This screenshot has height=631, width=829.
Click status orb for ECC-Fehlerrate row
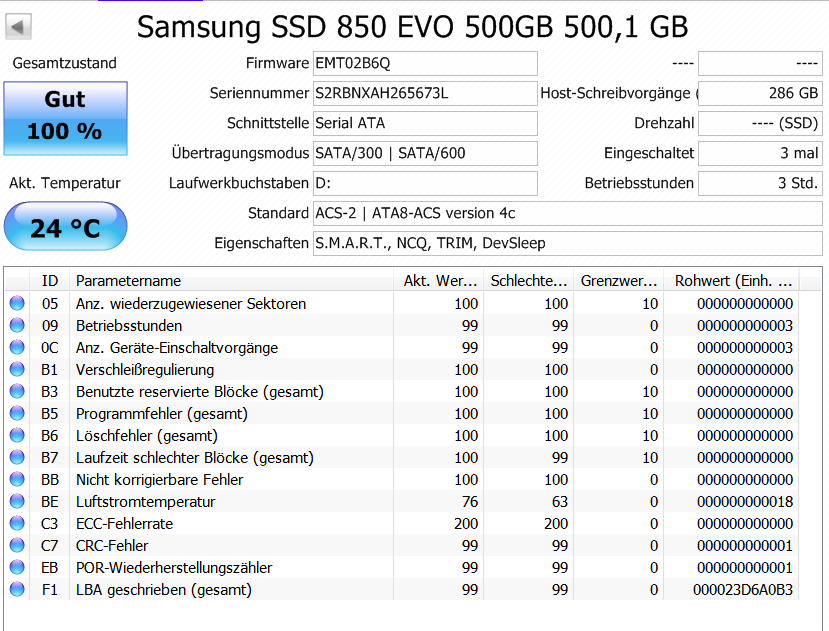[x=17, y=523]
